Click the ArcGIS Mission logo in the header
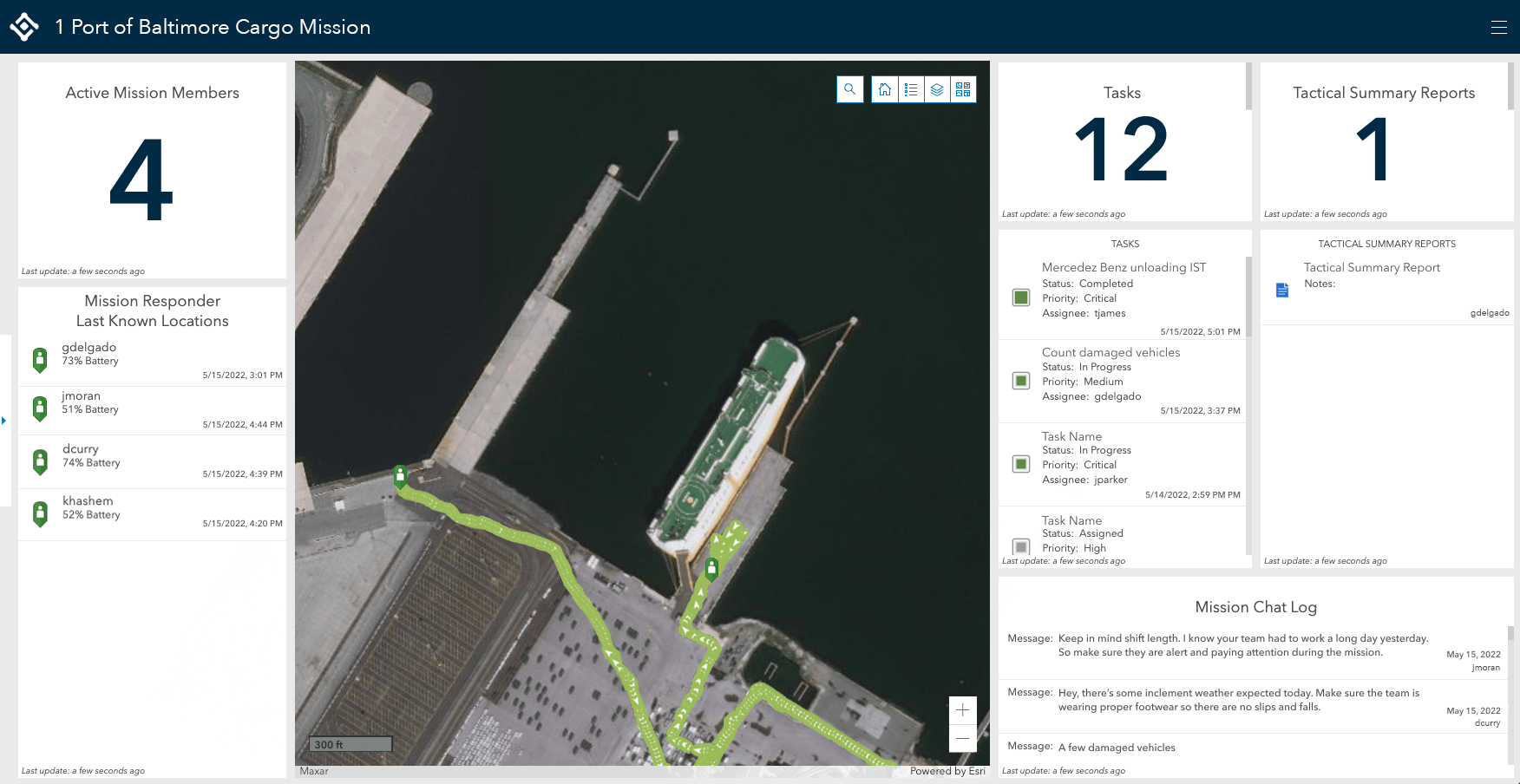This screenshot has width=1520, height=784. 23,26
